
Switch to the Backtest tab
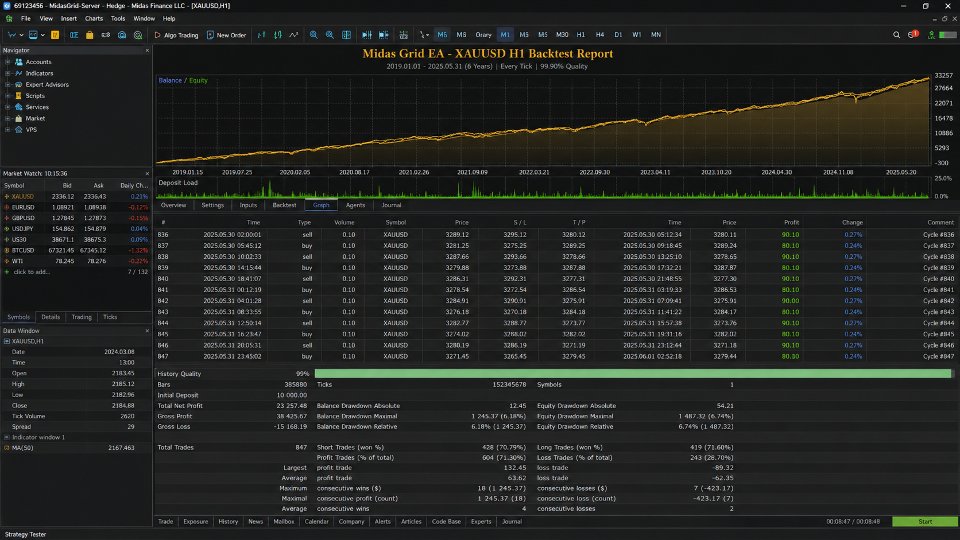pyautogui.click(x=284, y=205)
